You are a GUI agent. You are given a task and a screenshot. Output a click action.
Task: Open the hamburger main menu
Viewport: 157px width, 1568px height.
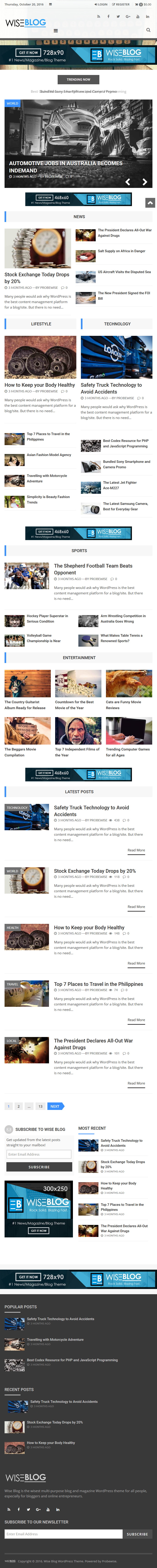coord(56,30)
